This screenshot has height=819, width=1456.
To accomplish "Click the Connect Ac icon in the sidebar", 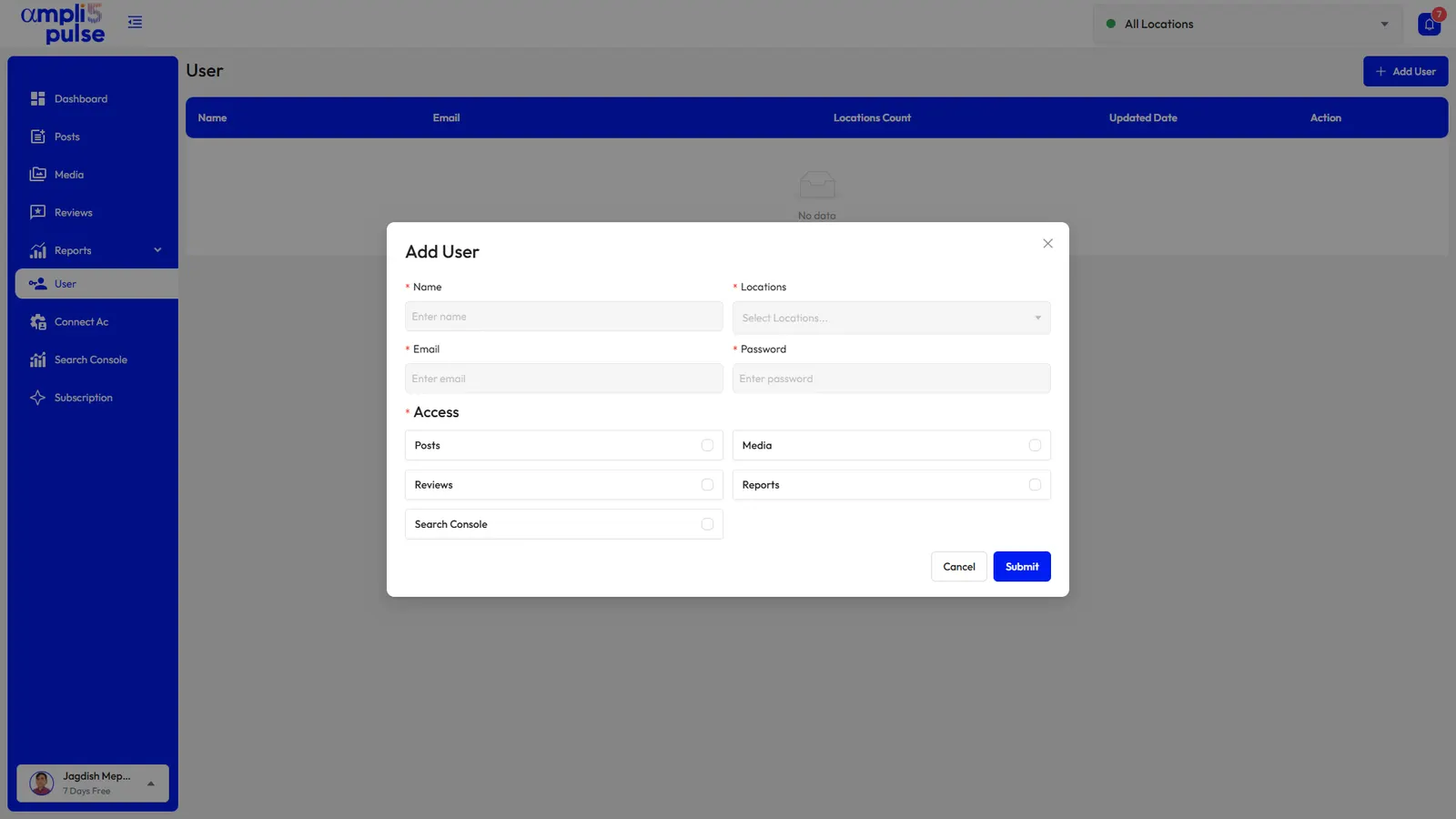I will pos(37,322).
